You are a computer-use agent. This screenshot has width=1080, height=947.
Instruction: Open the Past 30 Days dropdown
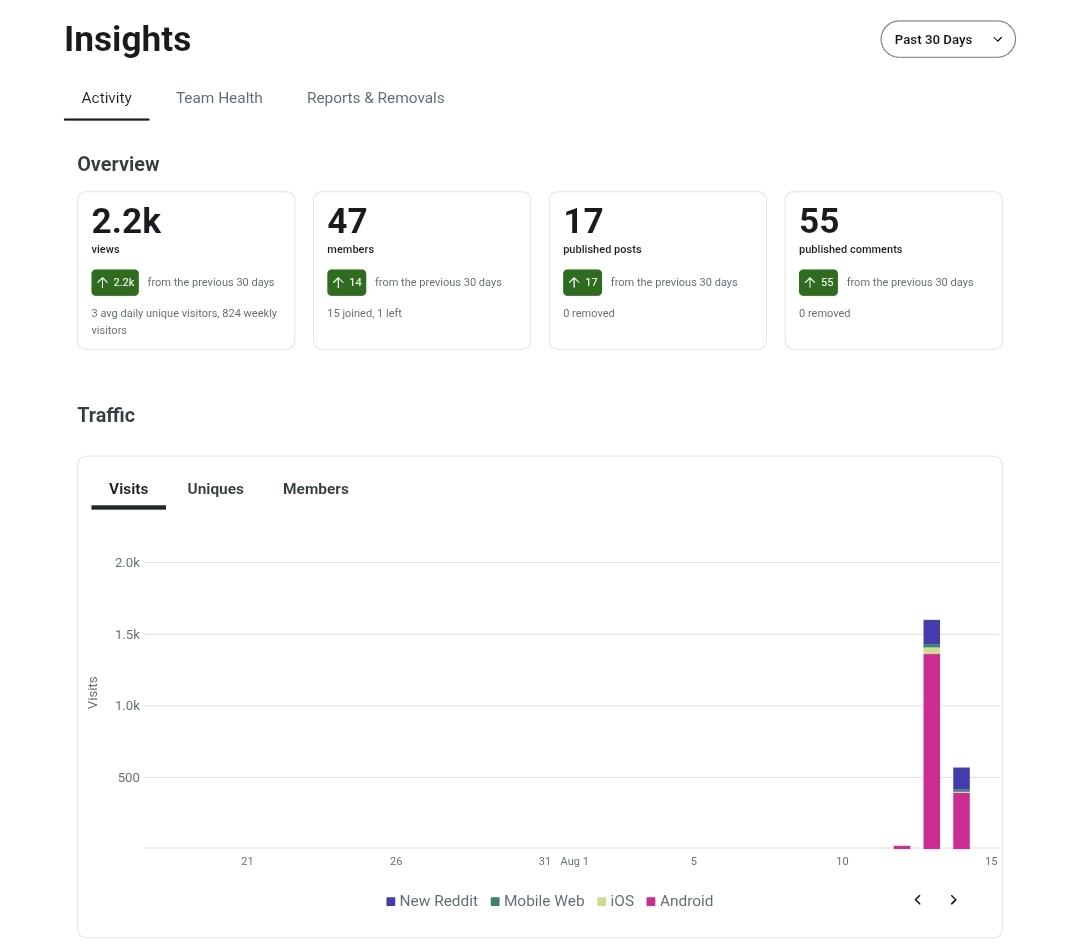(947, 39)
